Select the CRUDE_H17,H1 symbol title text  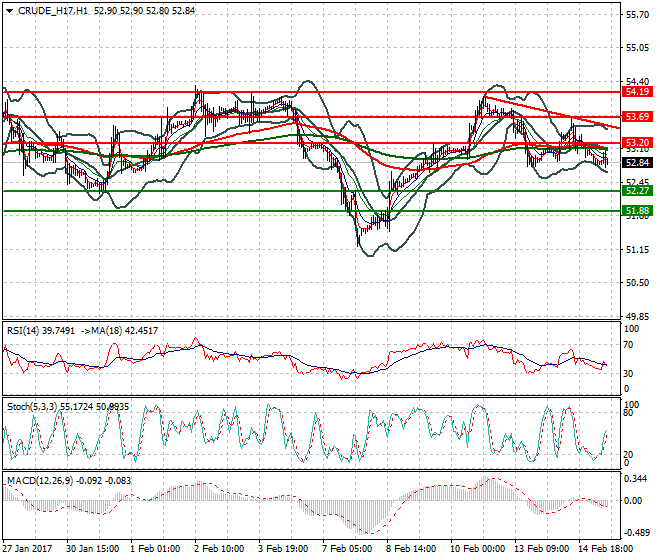[53, 11]
